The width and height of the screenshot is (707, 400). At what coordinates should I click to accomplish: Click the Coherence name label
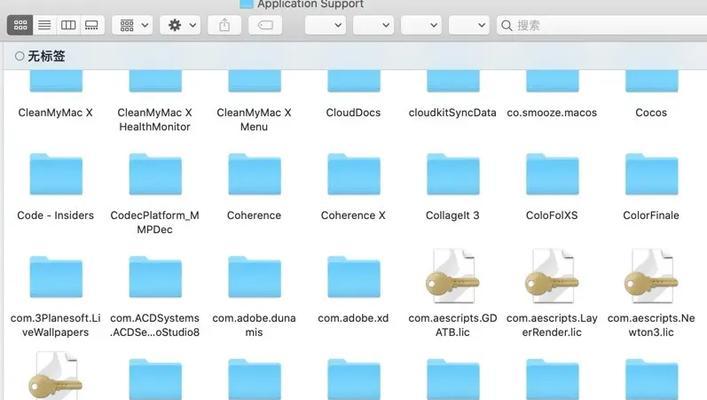click(x=254, y=216)
